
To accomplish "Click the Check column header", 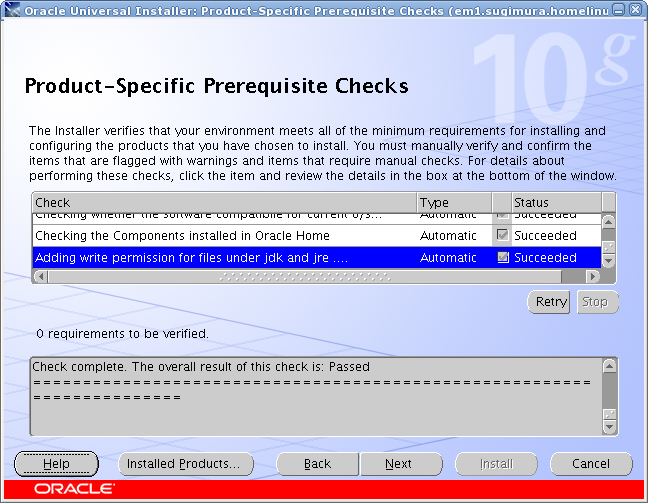I will [224, 203].
